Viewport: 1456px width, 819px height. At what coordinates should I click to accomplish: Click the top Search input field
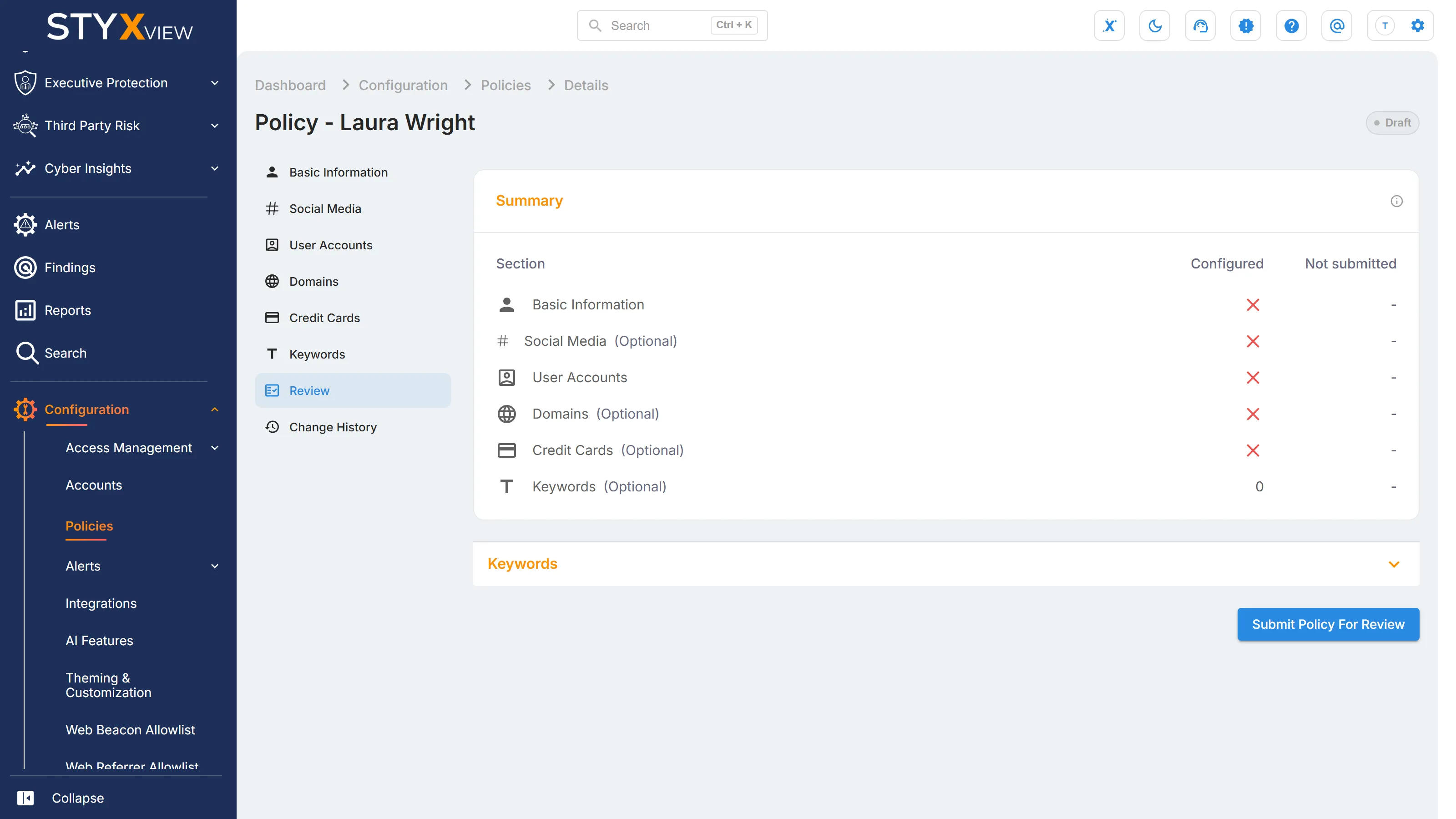coord(672,25)
